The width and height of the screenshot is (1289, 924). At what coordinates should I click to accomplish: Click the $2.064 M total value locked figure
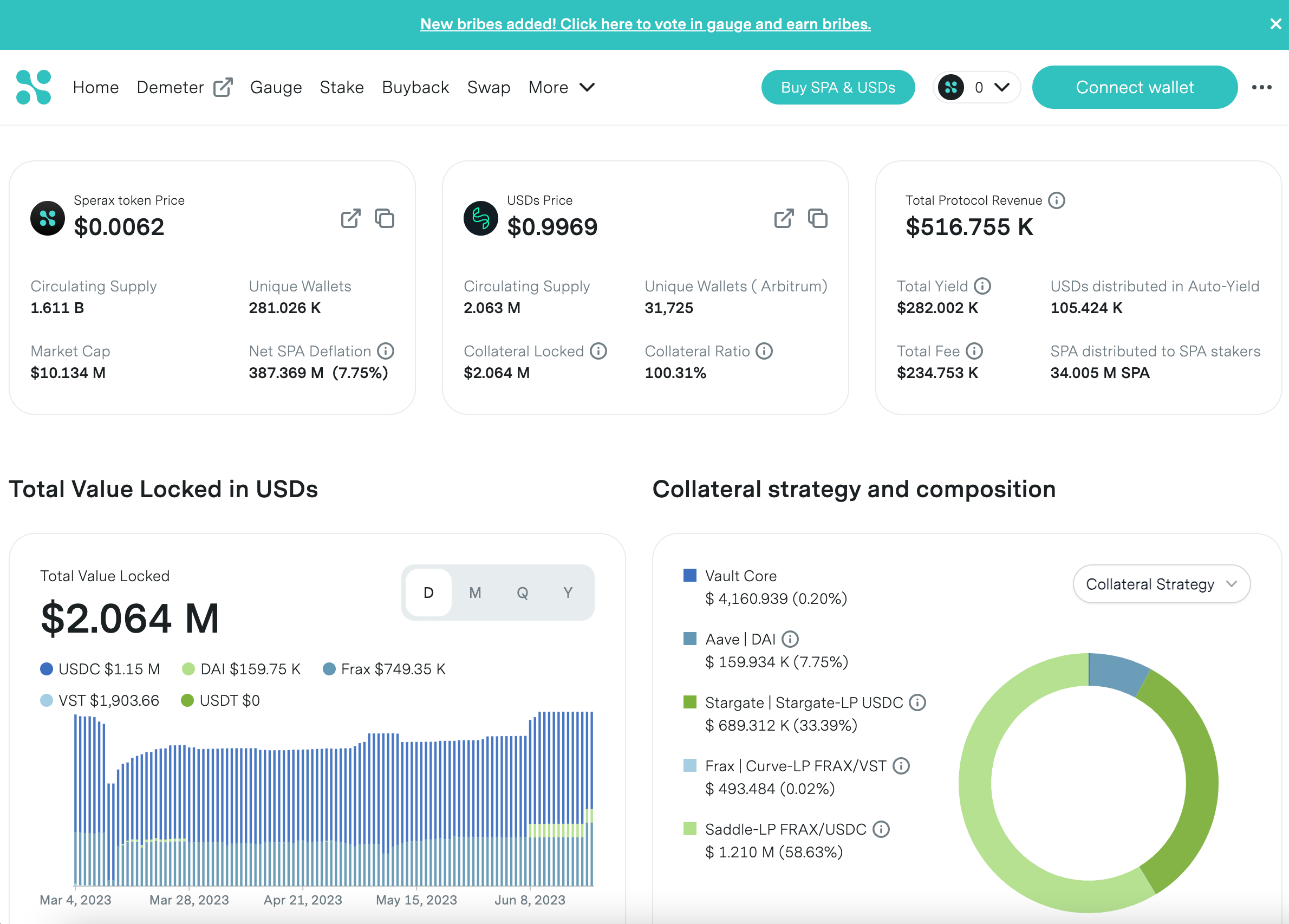click(129, 619)
